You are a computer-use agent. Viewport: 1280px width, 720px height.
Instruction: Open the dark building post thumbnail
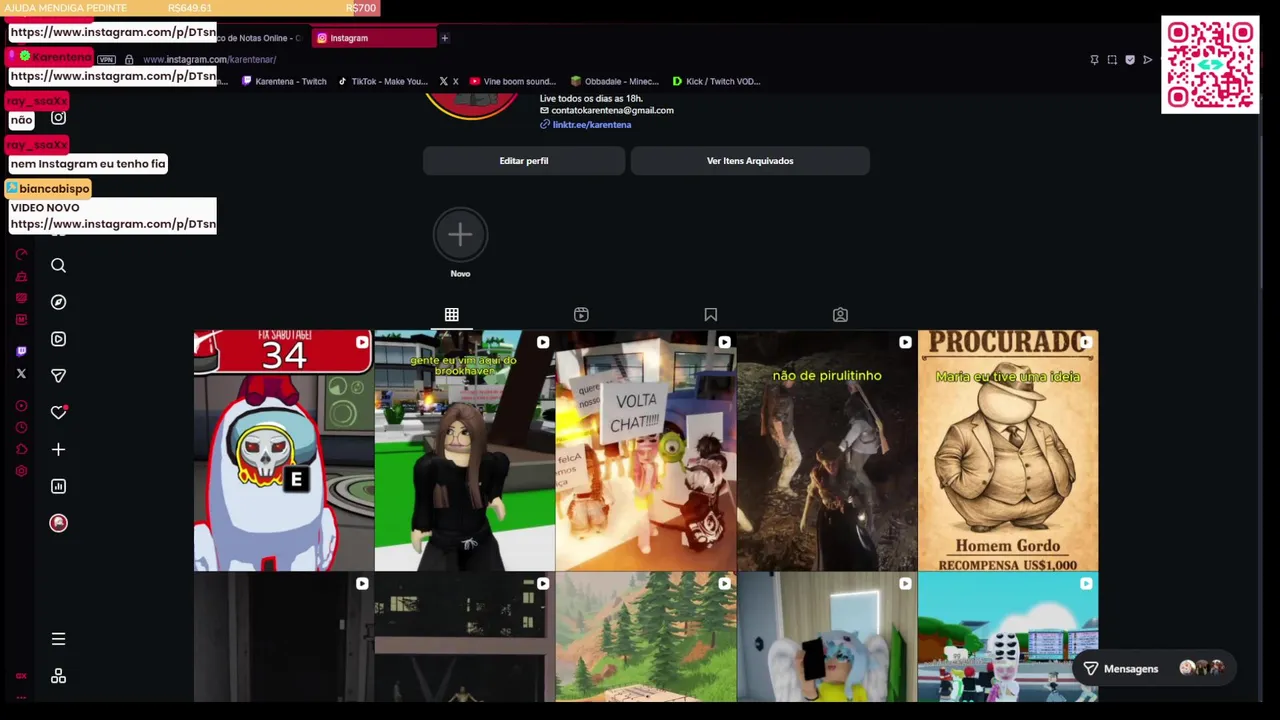(464, 637)
